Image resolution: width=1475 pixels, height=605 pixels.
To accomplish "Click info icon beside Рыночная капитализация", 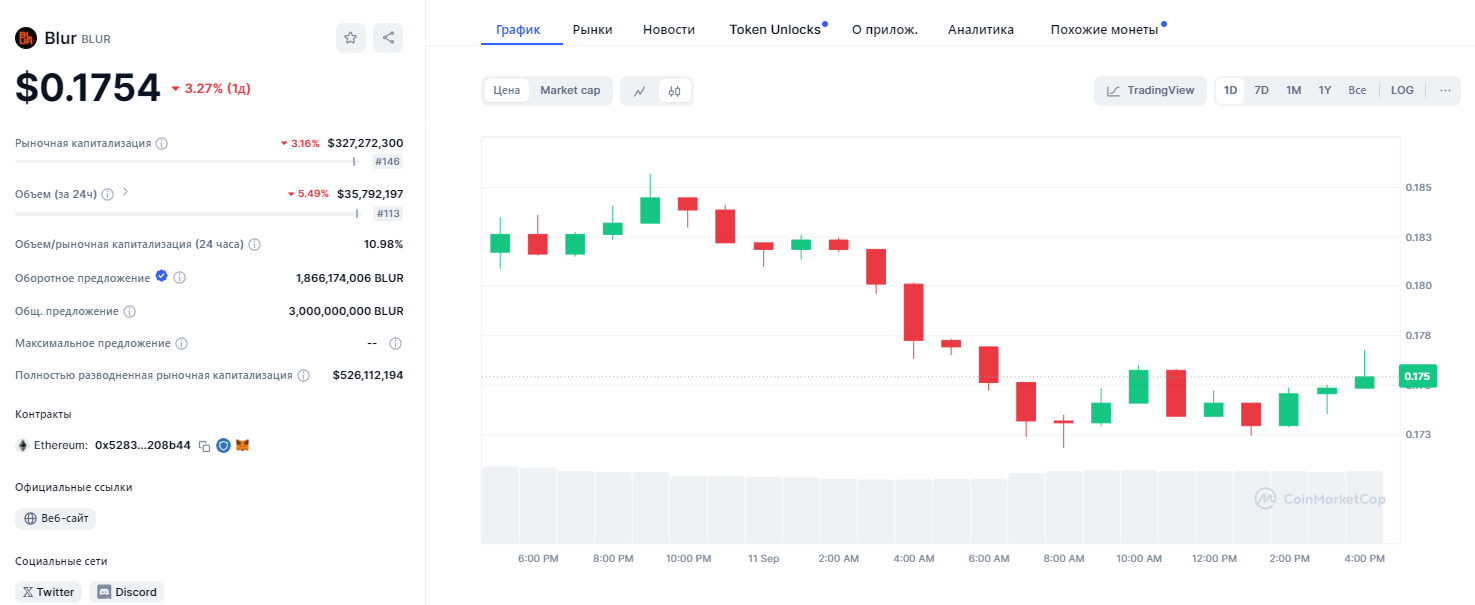I will point(162,144).
